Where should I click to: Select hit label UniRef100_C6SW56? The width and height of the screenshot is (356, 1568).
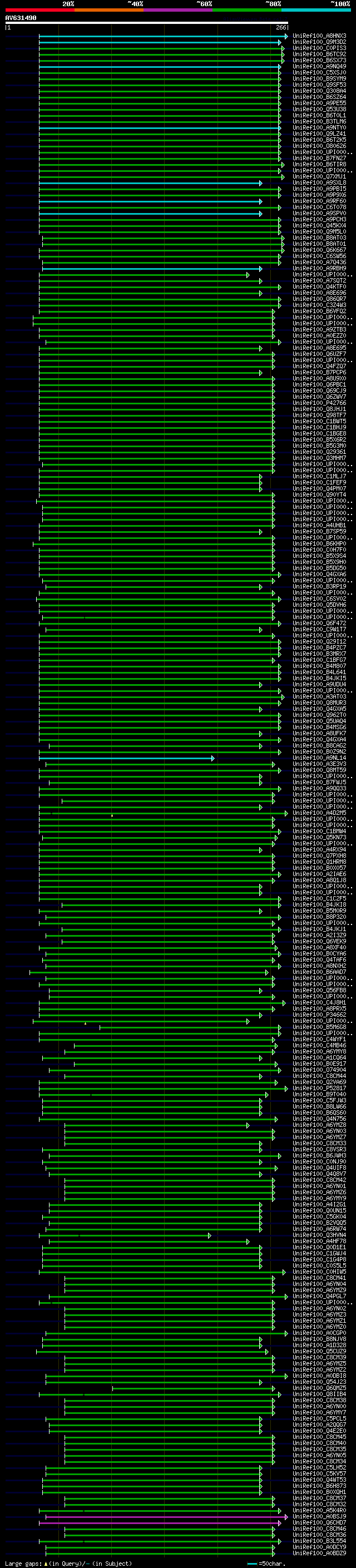(x=319, y=256)
